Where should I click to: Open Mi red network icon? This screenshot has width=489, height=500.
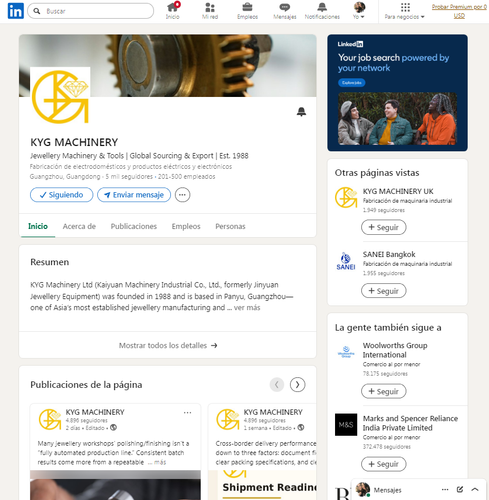pos(210,11)
